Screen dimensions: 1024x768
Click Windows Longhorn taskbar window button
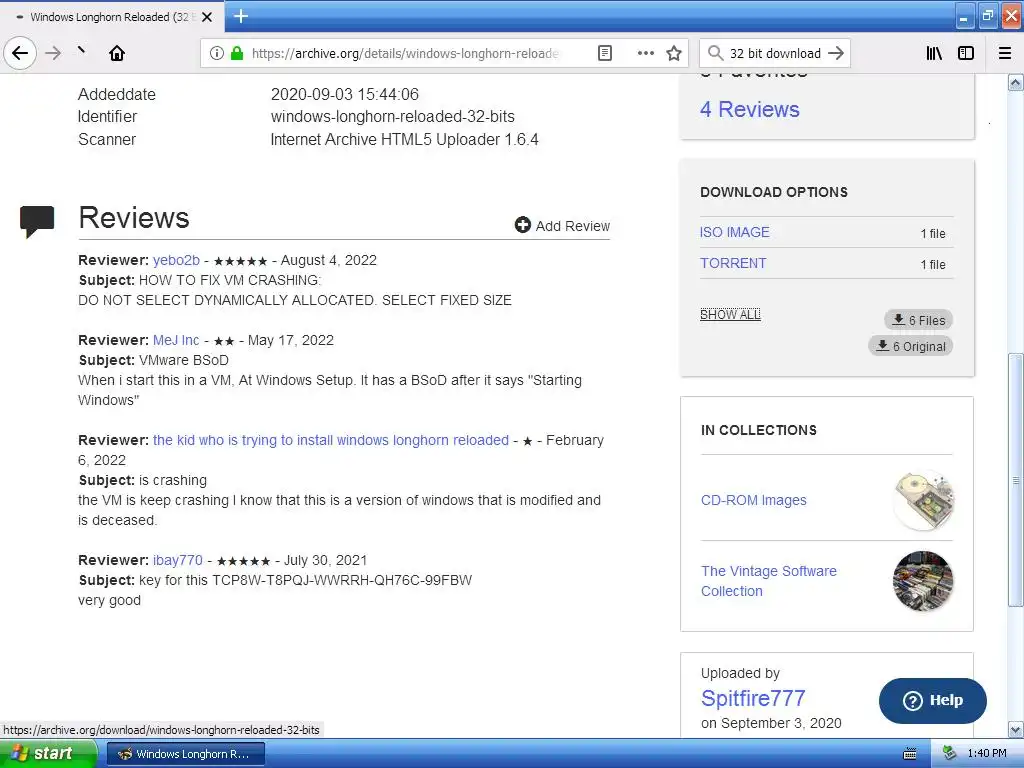coord(185,754)
